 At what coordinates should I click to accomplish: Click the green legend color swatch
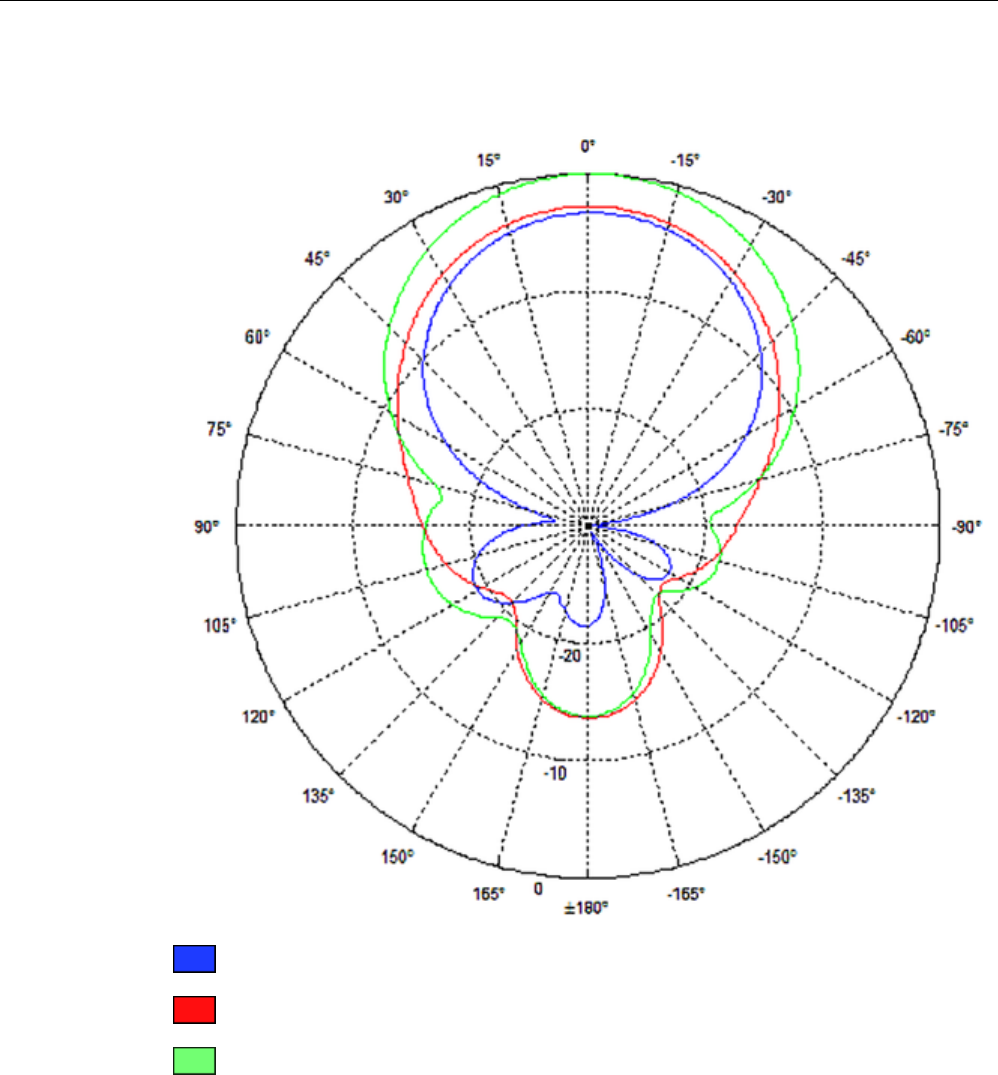pos(195,1061)
